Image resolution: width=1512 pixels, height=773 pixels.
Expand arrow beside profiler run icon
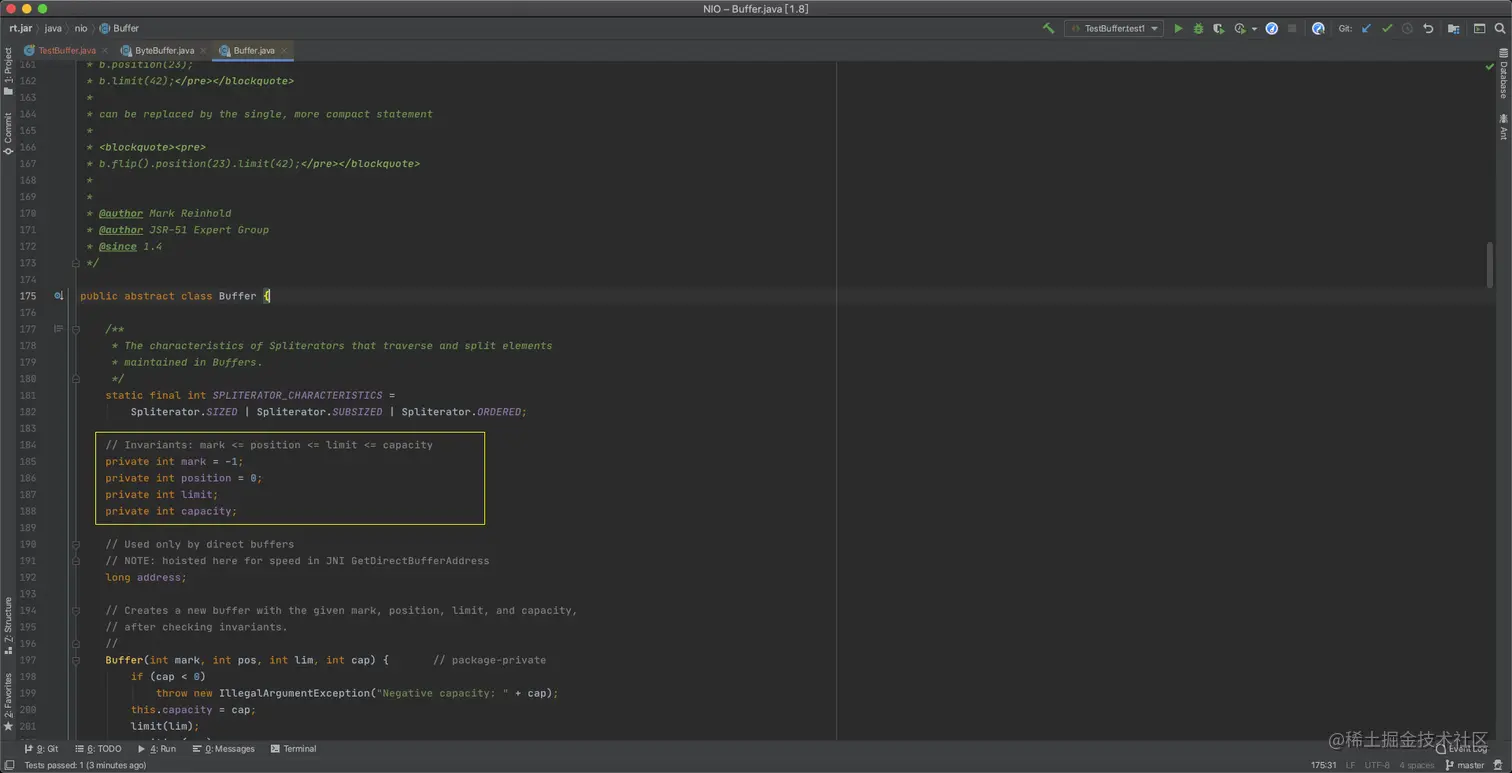[1254, 29]
